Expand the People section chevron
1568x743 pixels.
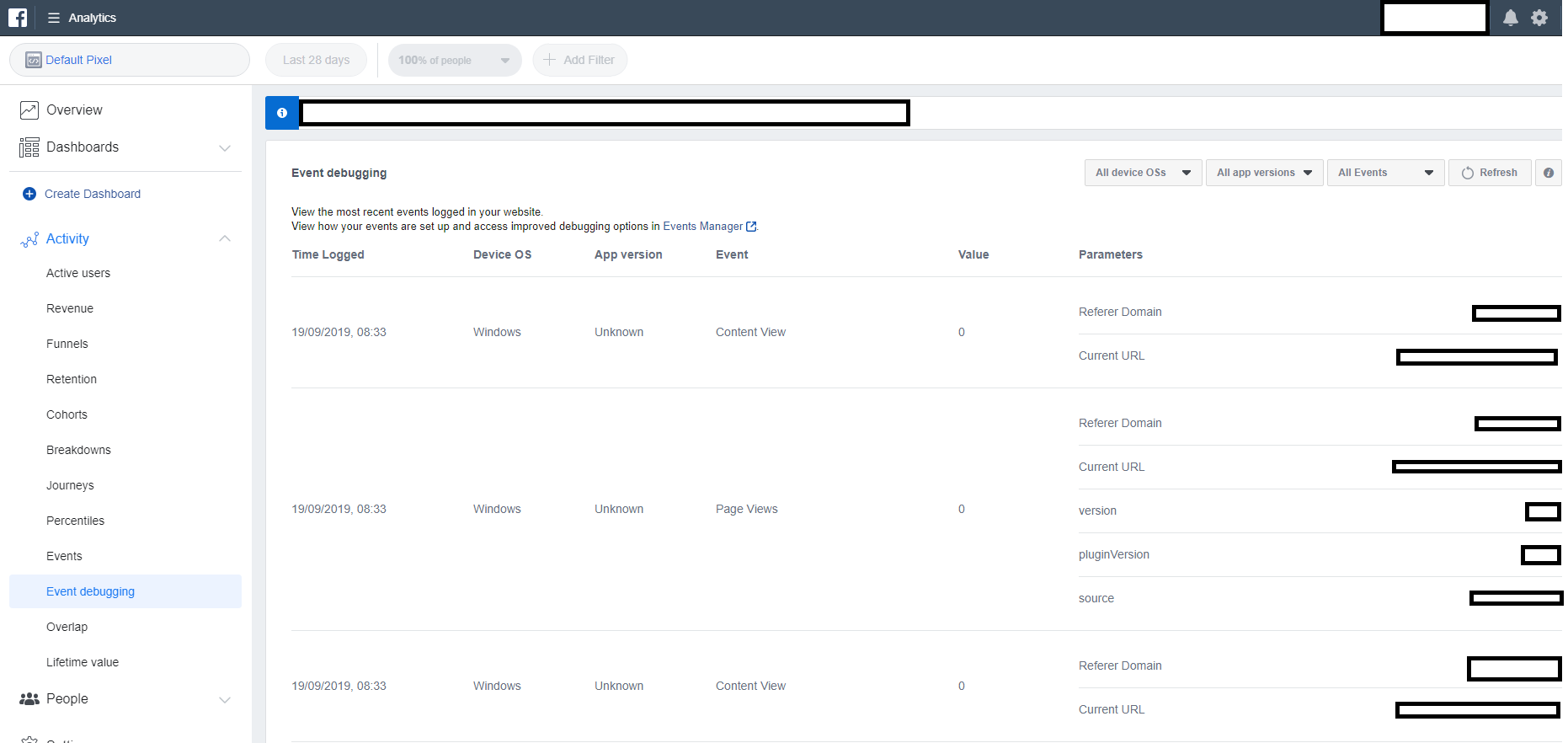(x=225, y=699)
